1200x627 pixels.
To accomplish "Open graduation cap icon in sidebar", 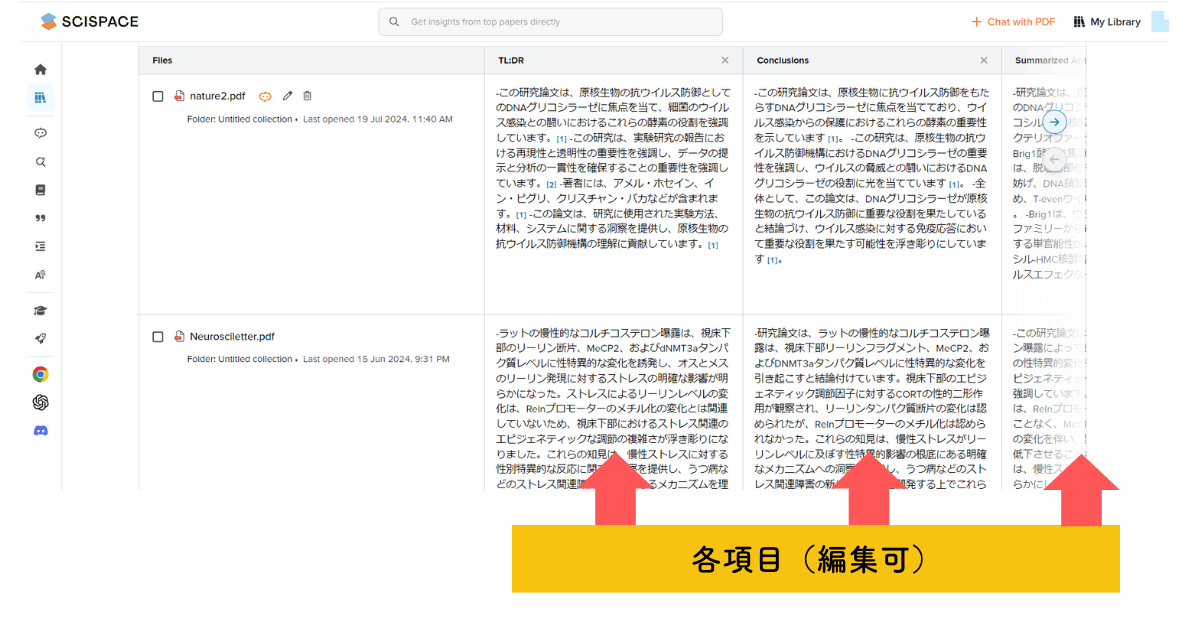I will pos(40,310).
